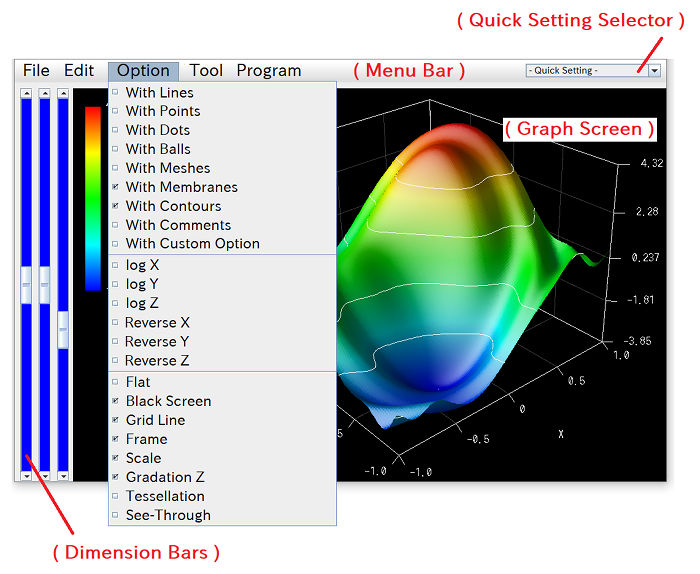Enable the With Meshes option
The width and height of the screenshot is (700, 574).
click(x=222, y=168)
